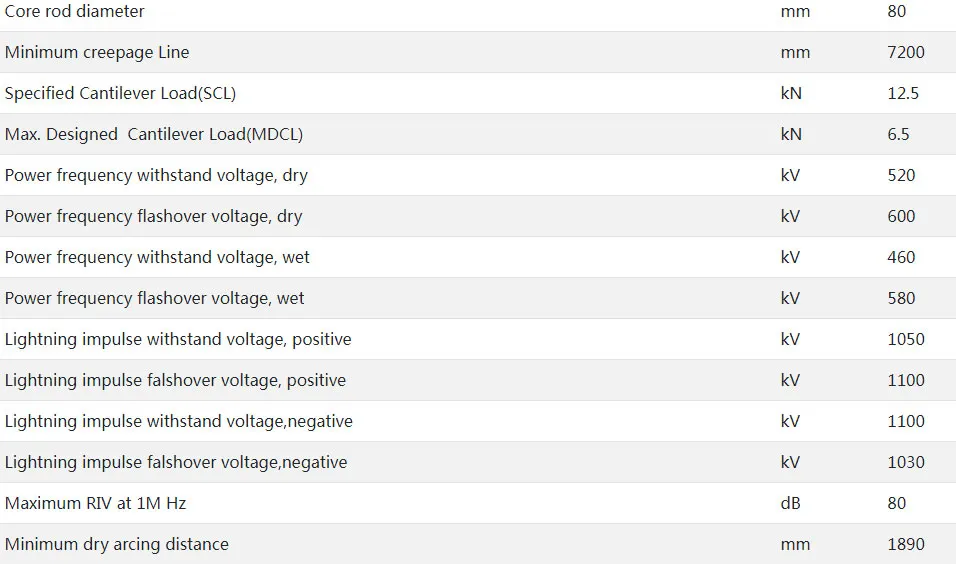Click 'Power frequency withstand voltage, dry' label
Screen dimensions: 956x564
pos(156,176)
